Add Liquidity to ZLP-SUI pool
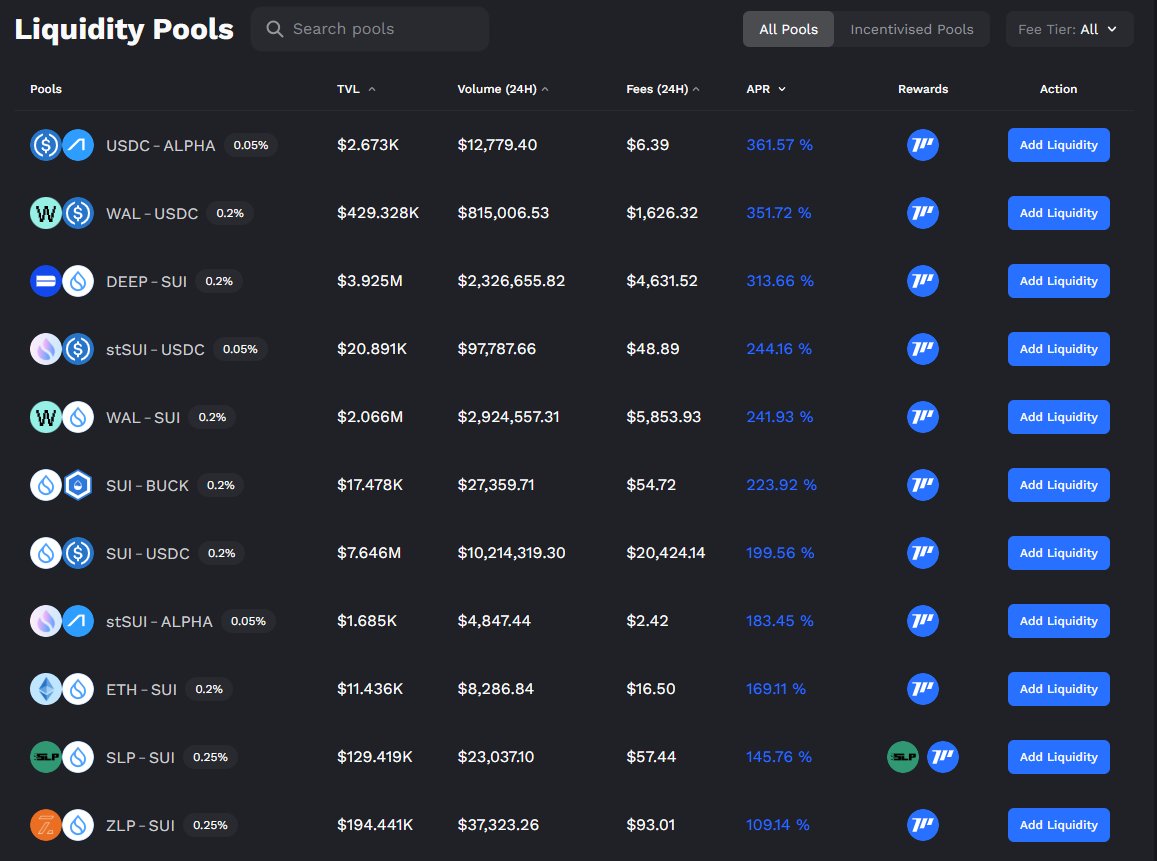This screenshot has height=861, width=1157. tap(1058, 825)
